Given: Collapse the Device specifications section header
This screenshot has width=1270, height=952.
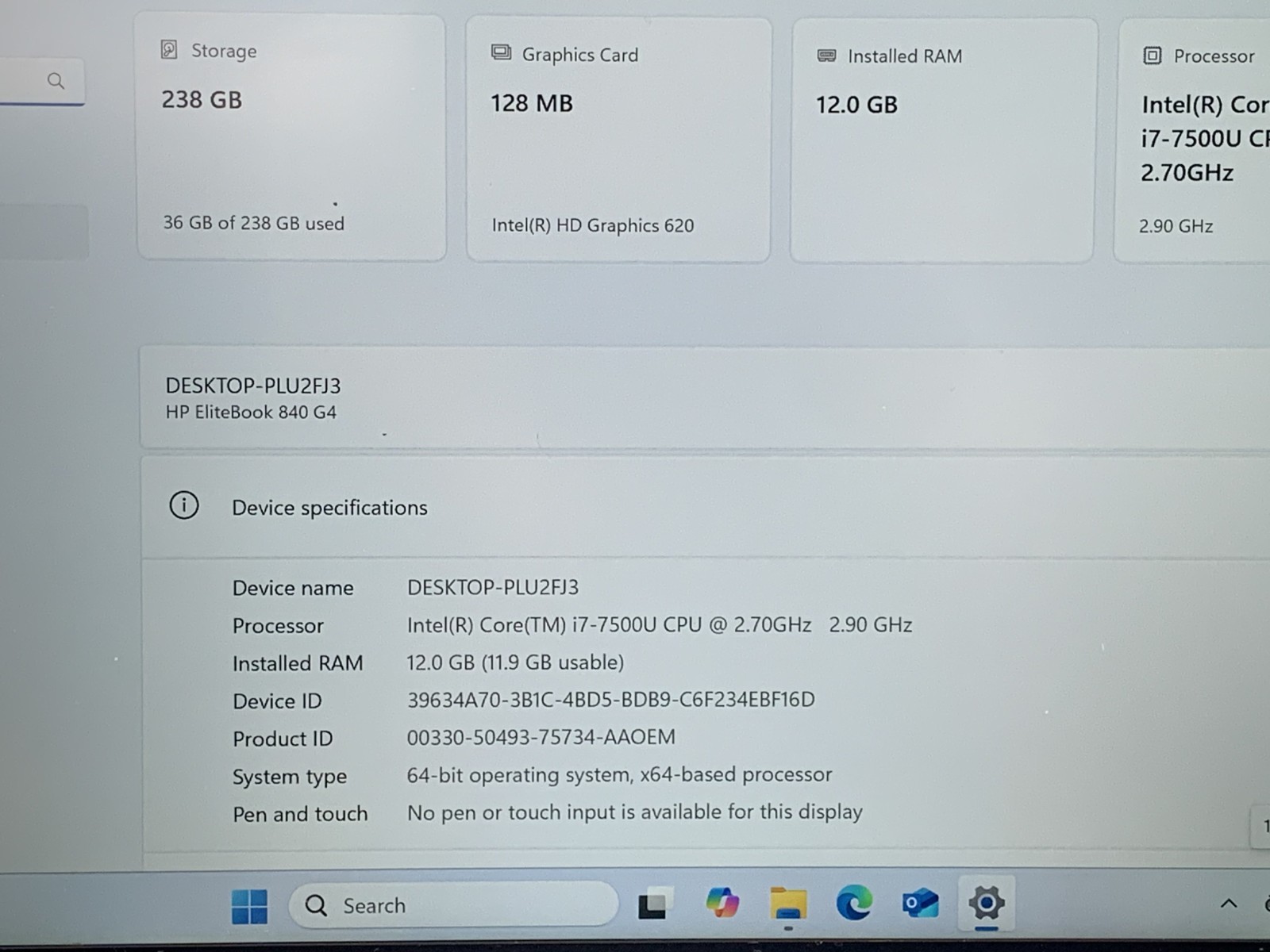Looking at the screenshot, I should 705,507.
